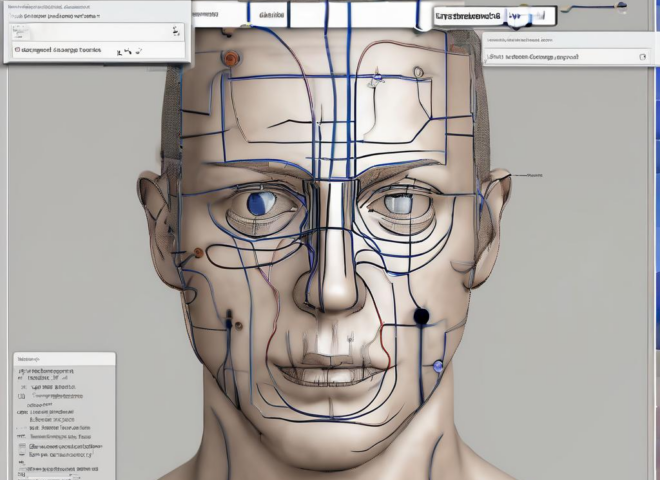The height and width of the screenshot is (480, 660).
Task: Click the bold labeled button in the top bar
Action: pos(468,16)
